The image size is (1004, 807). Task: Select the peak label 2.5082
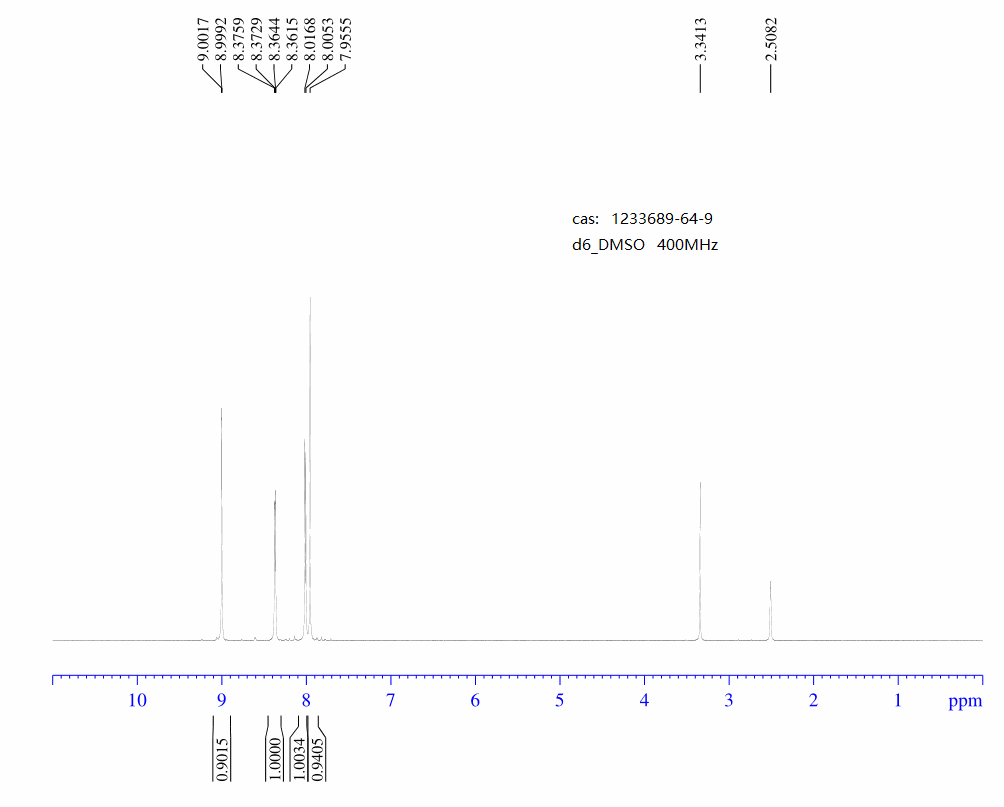[772, 40]
